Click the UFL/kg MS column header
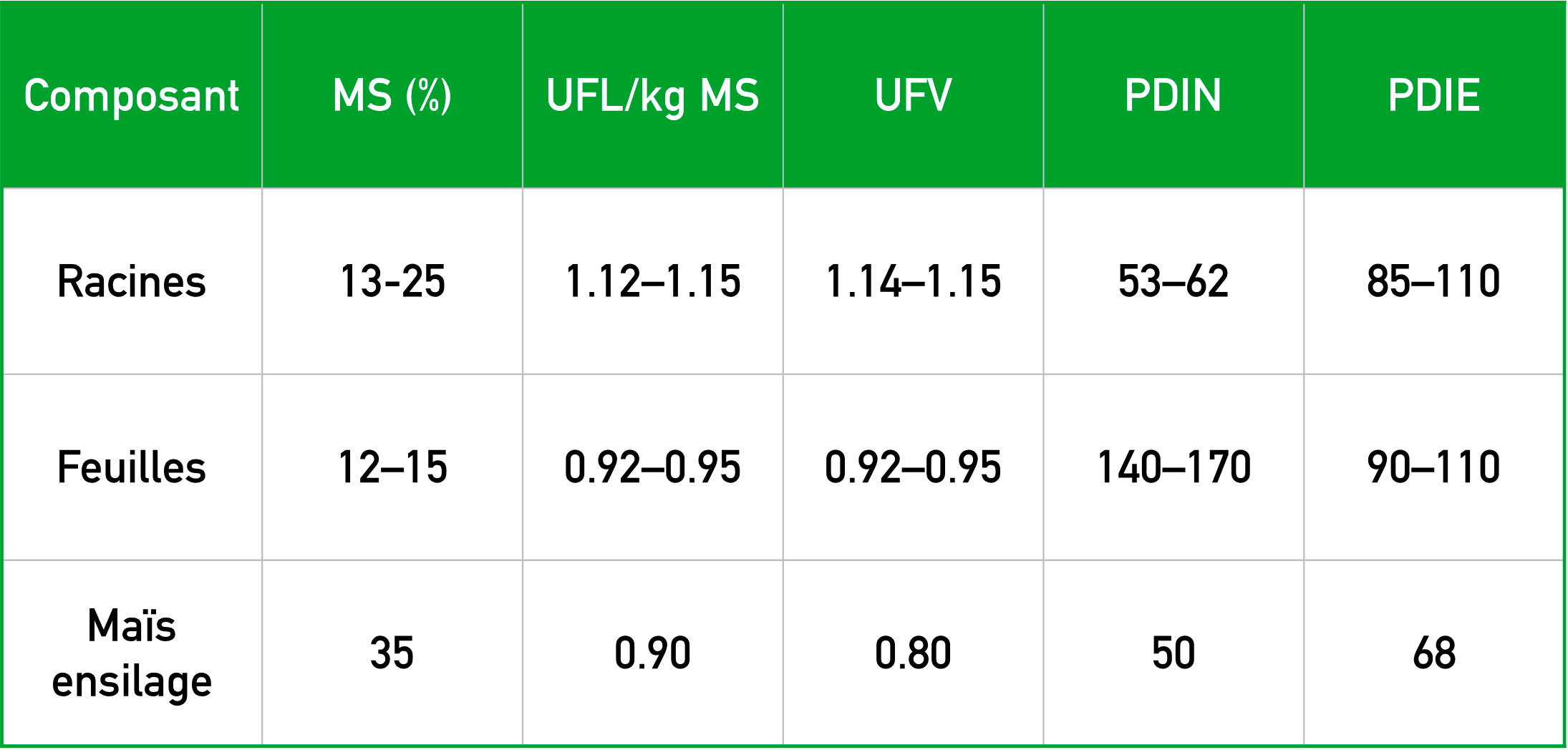The height and width of the screenshot is (750, 1568). click(652, 96)
